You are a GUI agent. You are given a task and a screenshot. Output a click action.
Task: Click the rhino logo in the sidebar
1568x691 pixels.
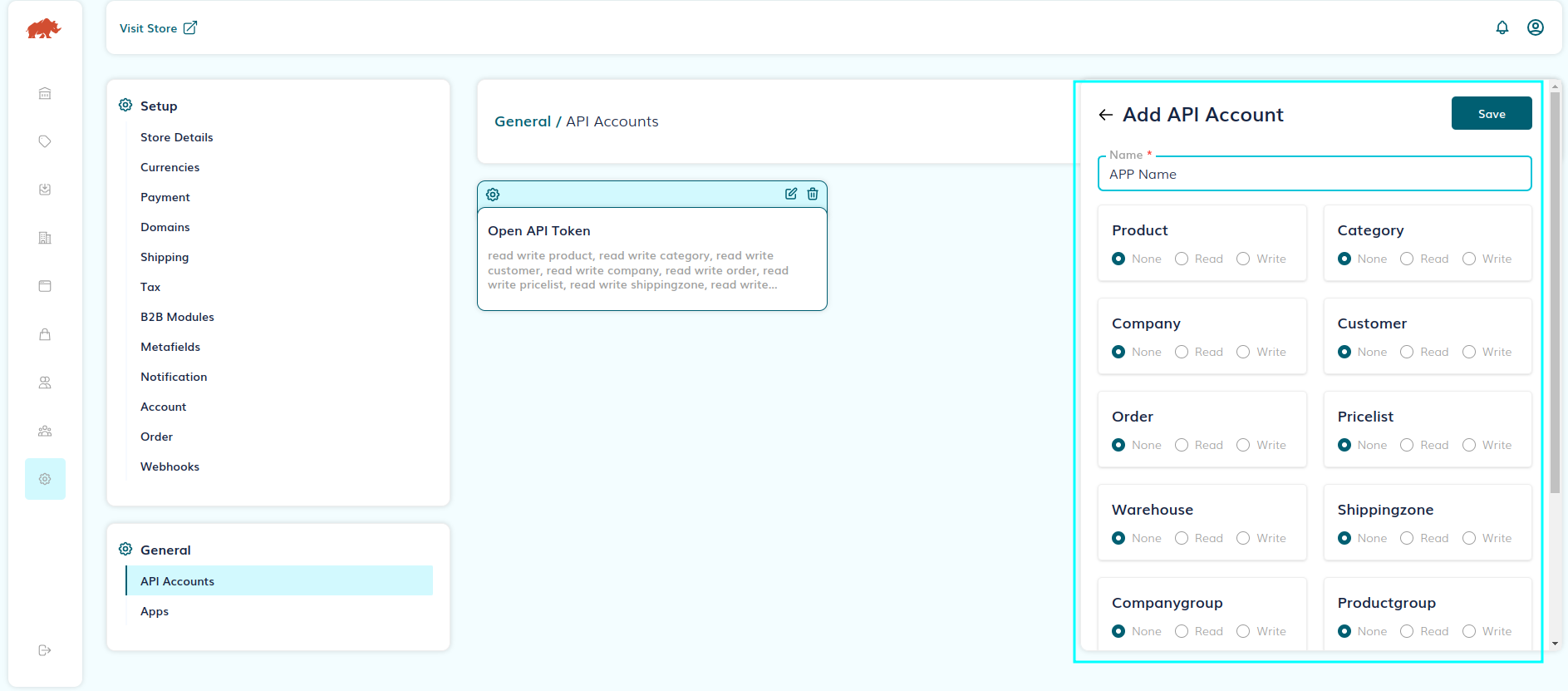(44, 29)
